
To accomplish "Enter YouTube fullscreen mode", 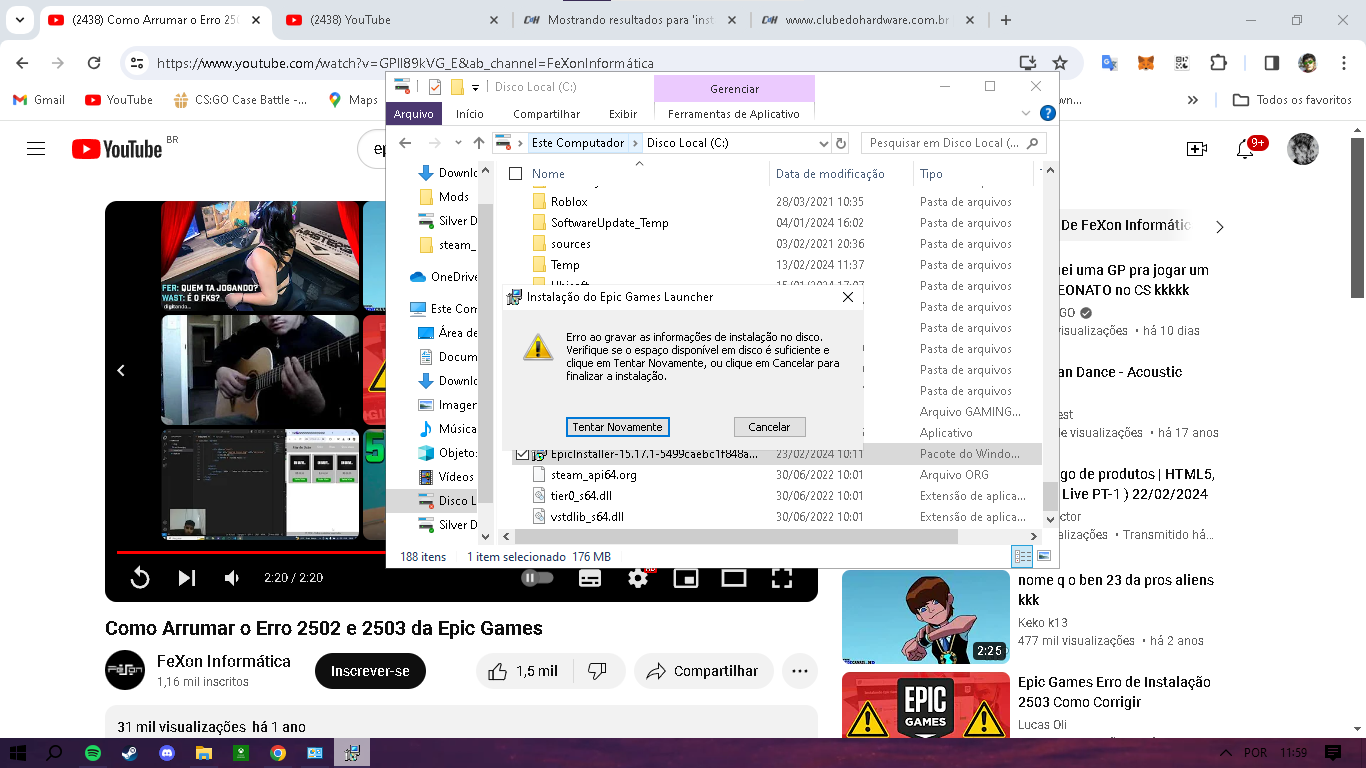I will click(782, 578).
